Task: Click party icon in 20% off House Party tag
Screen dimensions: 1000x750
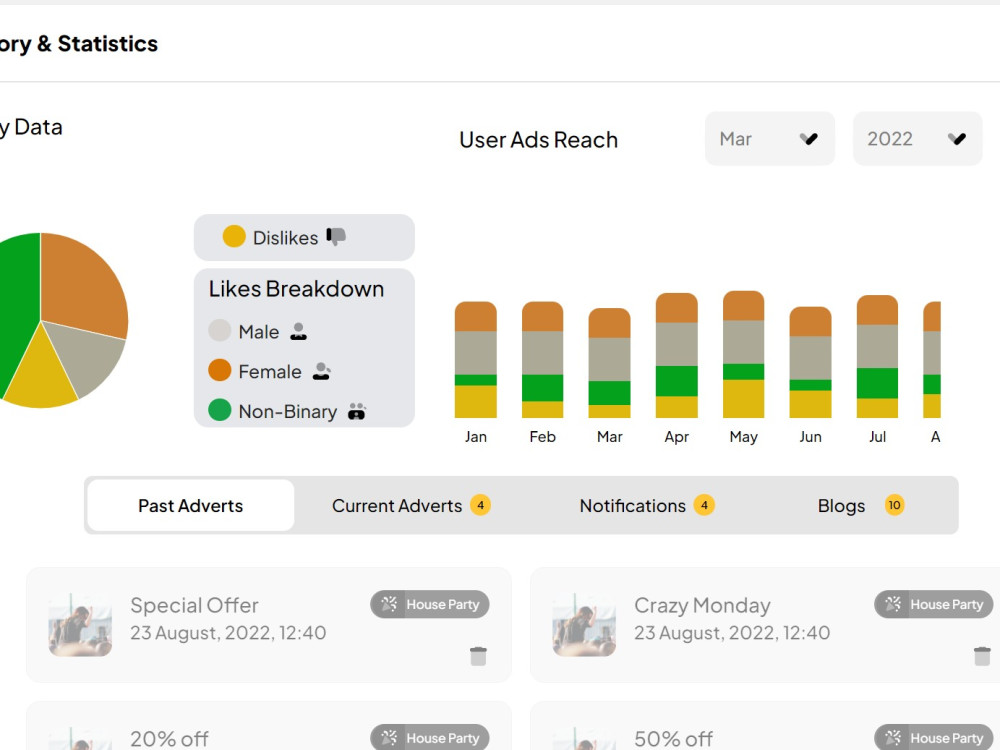Action: click(389, 738)
